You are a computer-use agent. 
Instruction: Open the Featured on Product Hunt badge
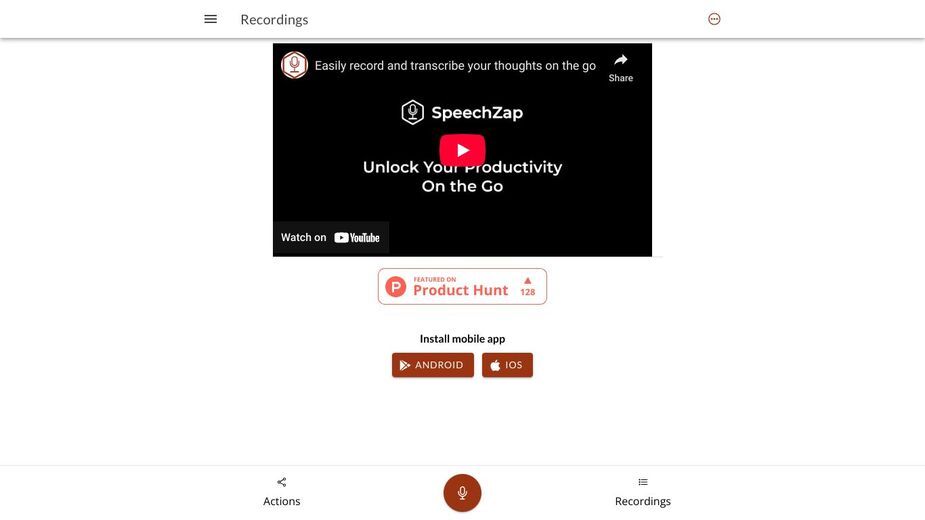click(x=462, y=287)
